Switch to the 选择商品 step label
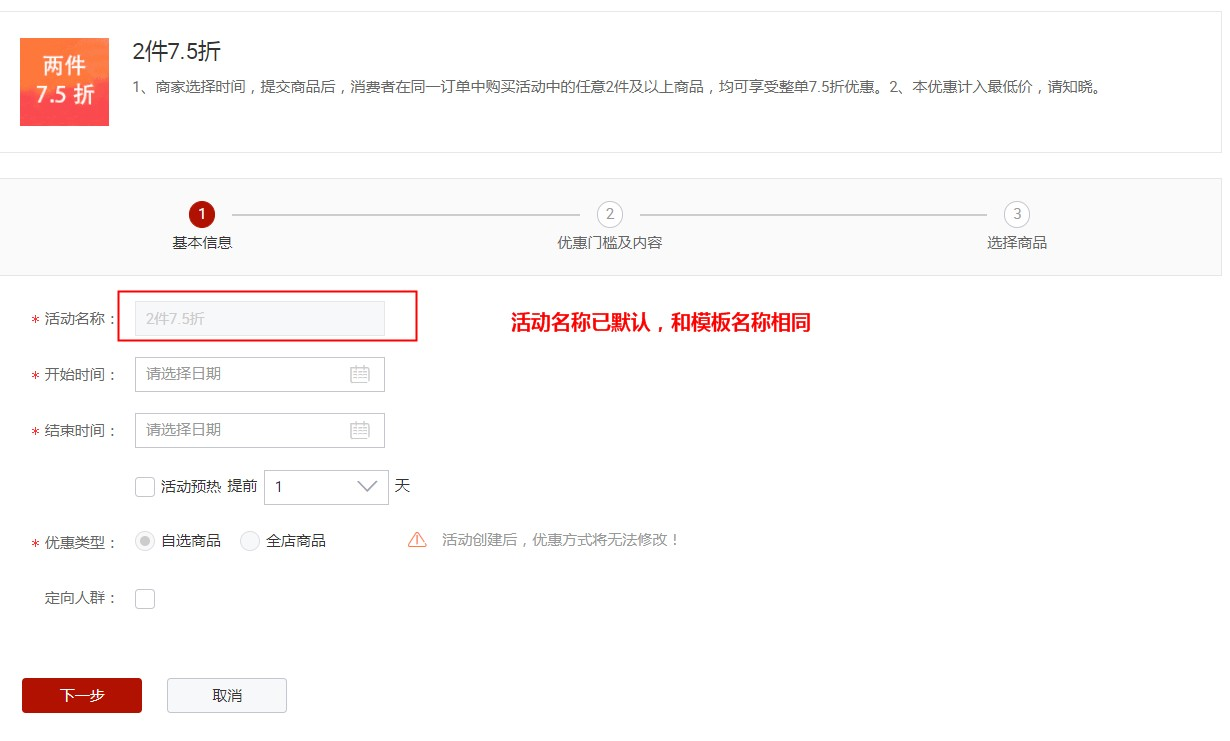The image size is (1230, 741). pyautogui.click(x=1016, y=242)
